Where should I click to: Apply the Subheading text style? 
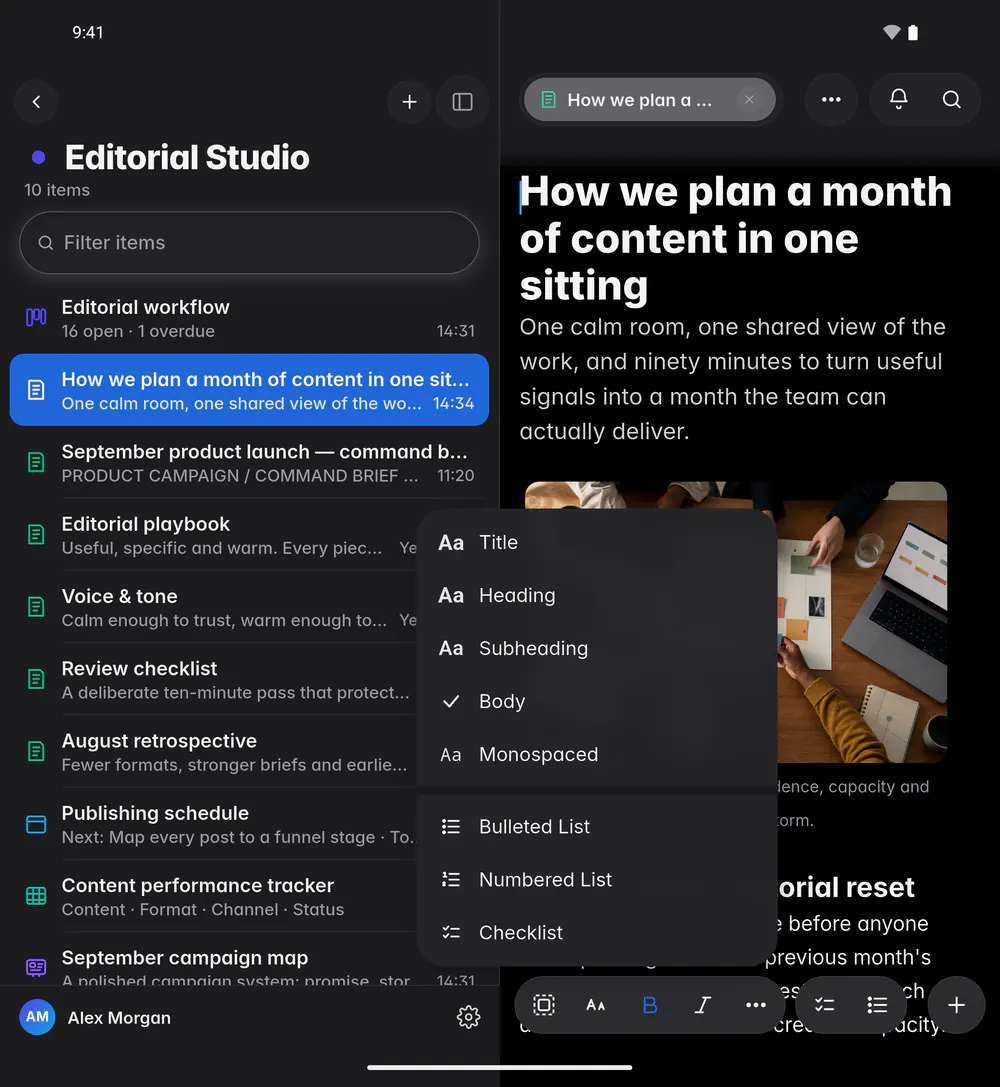[x=596, y=648]
